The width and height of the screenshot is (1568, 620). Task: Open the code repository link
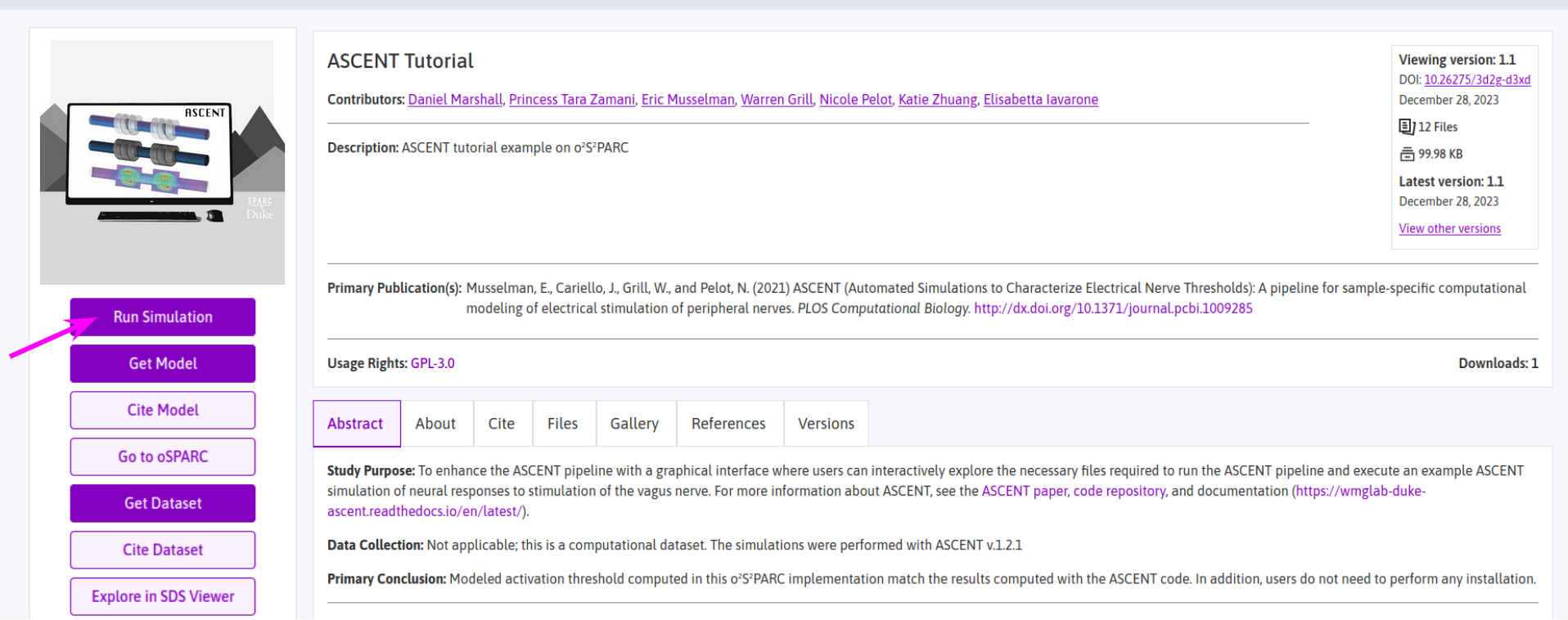[x=1119, y=491]
